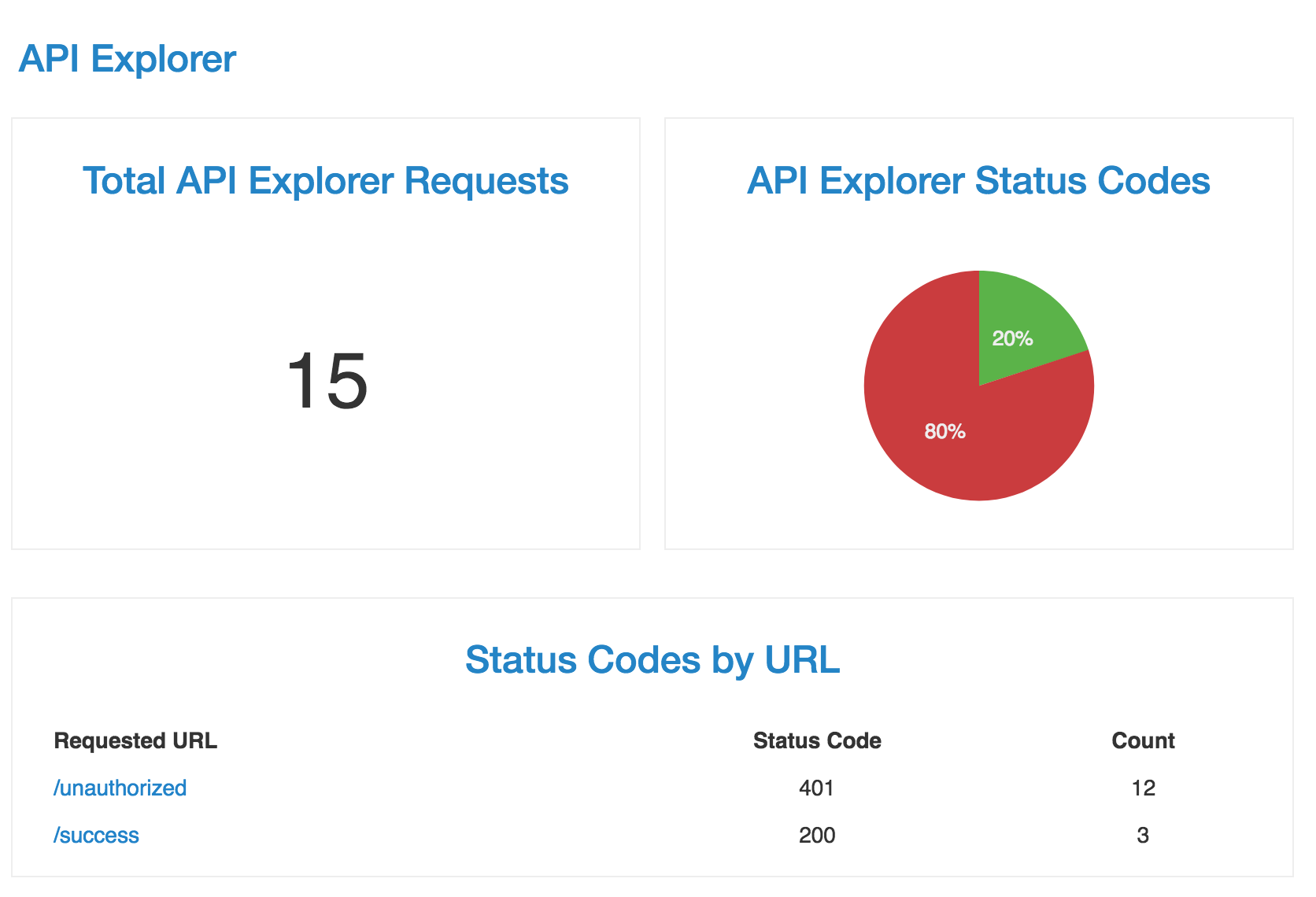1316x897 pixels.
Task: Click the 401 status code cell
Action: coord(816,787)
